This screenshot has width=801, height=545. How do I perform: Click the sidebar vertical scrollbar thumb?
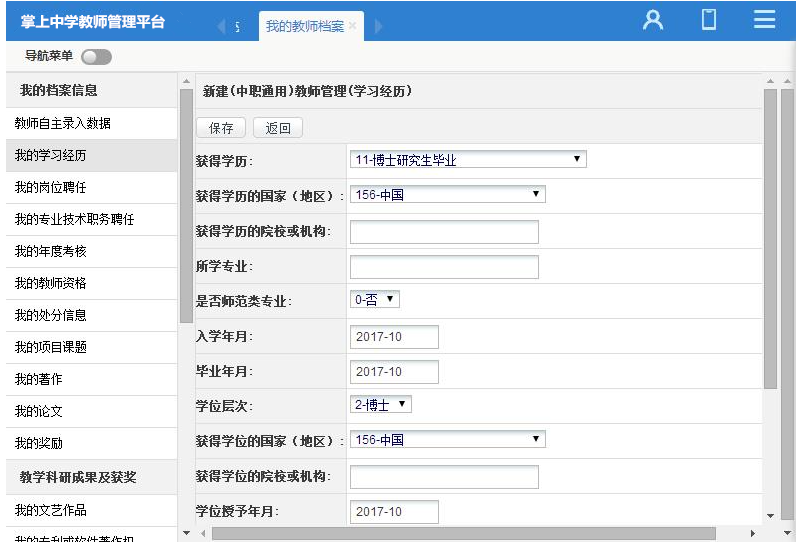click(x=186, y=206)
